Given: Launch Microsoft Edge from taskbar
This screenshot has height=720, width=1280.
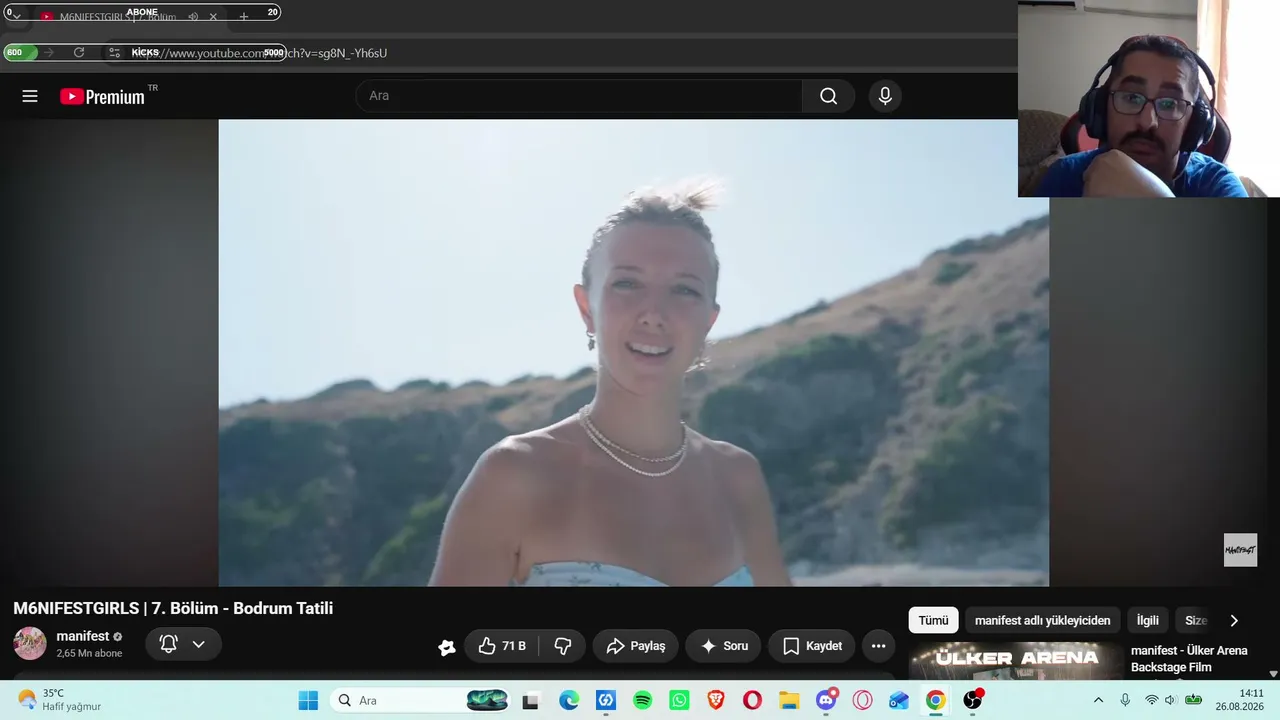Looking at the screenshot, I should coord(568,700).
